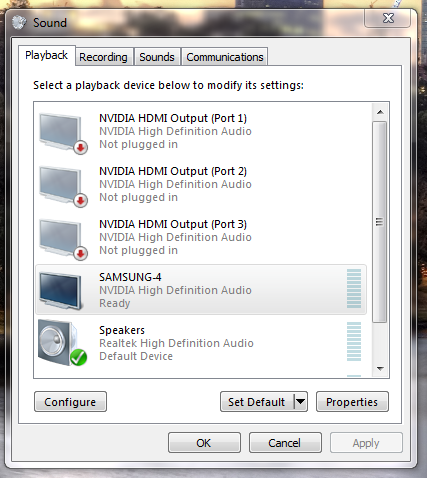This screenshot has height=478, width=427.
Task: Click the NVIDIA HDMI Output Port 2 monitor icon
Action: click(63, 186)
